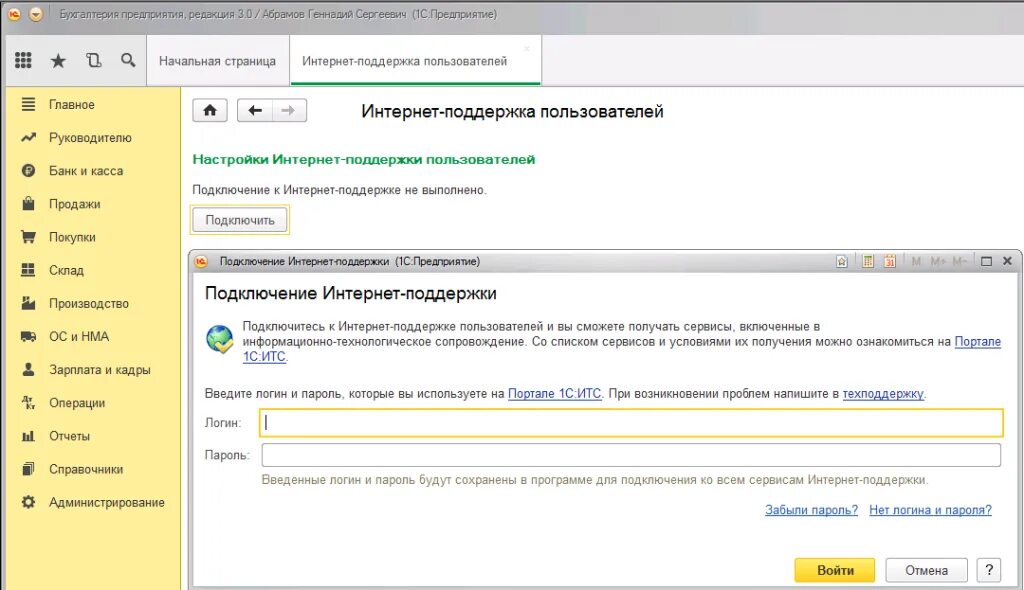
Task: Click the globe icon in dialog
Action: tap(220, 340)
